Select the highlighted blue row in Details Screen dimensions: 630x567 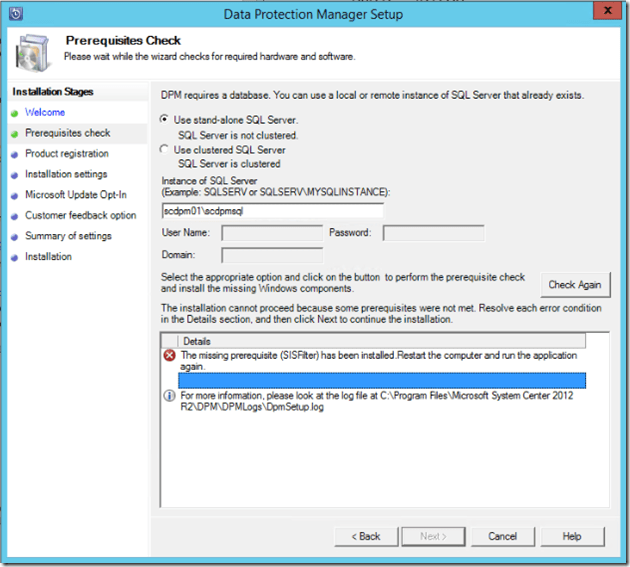(x=382, y=381)
